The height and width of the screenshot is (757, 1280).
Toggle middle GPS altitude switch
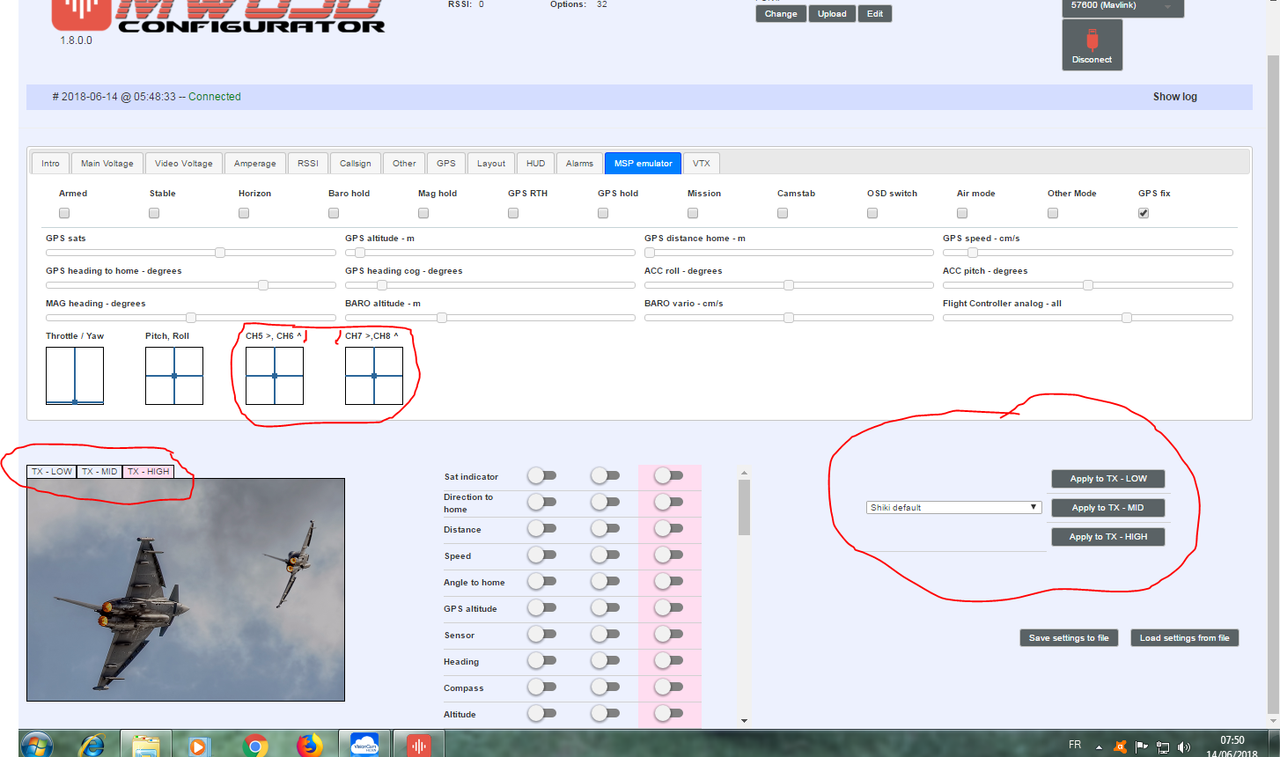[x=605, y=608]
